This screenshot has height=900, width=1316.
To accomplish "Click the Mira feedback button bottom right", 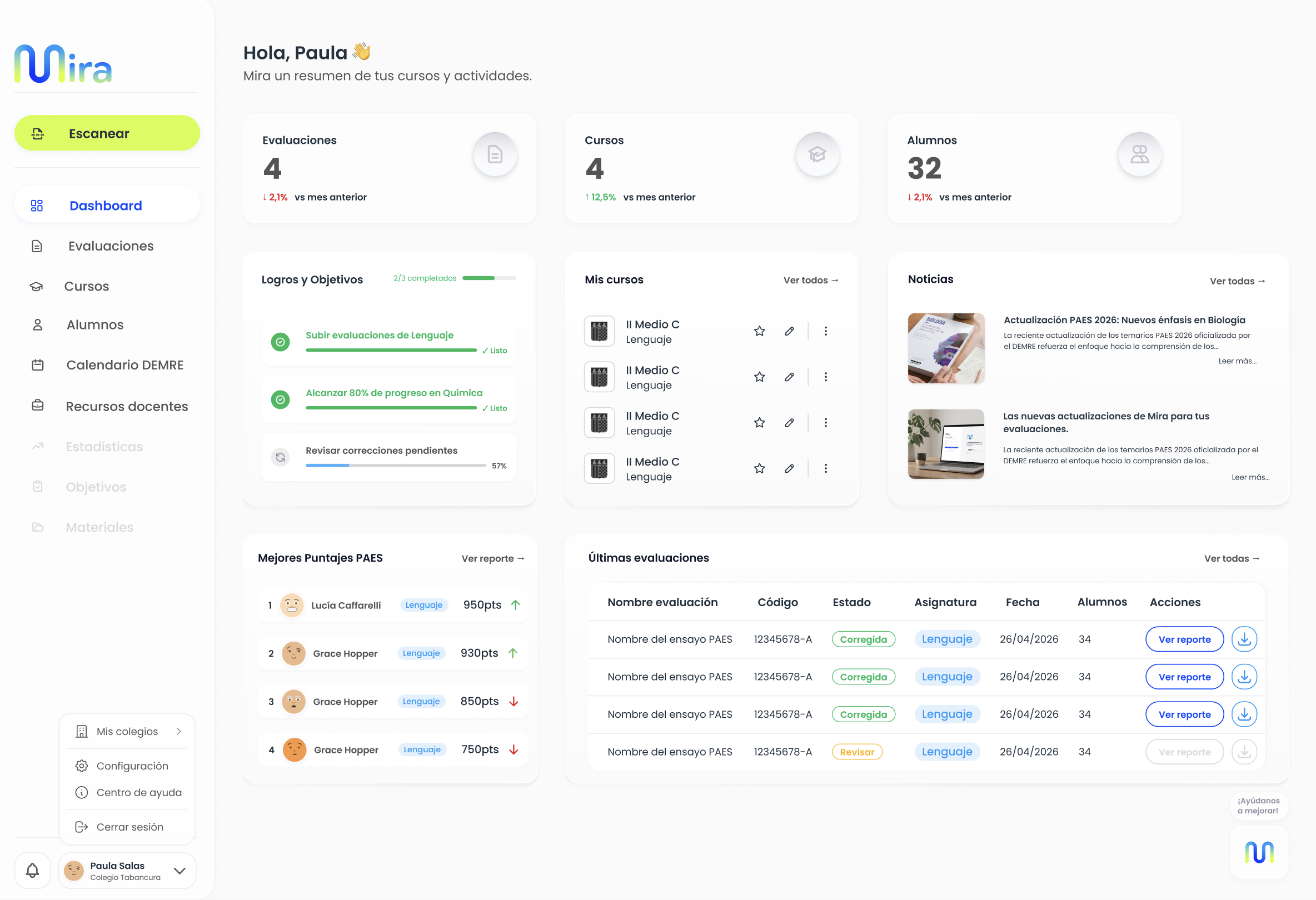I will [x=1259, y=852].
